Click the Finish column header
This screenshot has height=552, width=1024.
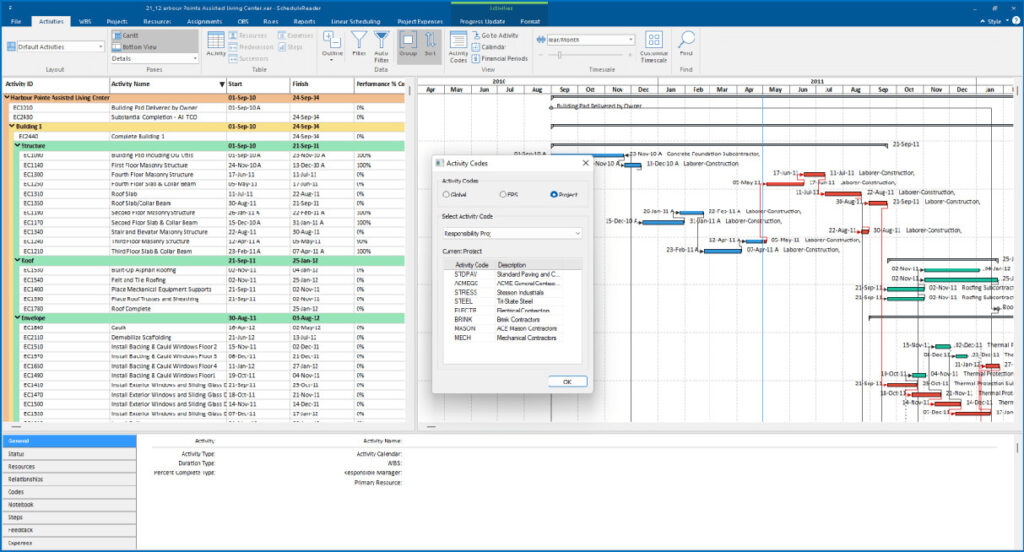click(321, 84)
